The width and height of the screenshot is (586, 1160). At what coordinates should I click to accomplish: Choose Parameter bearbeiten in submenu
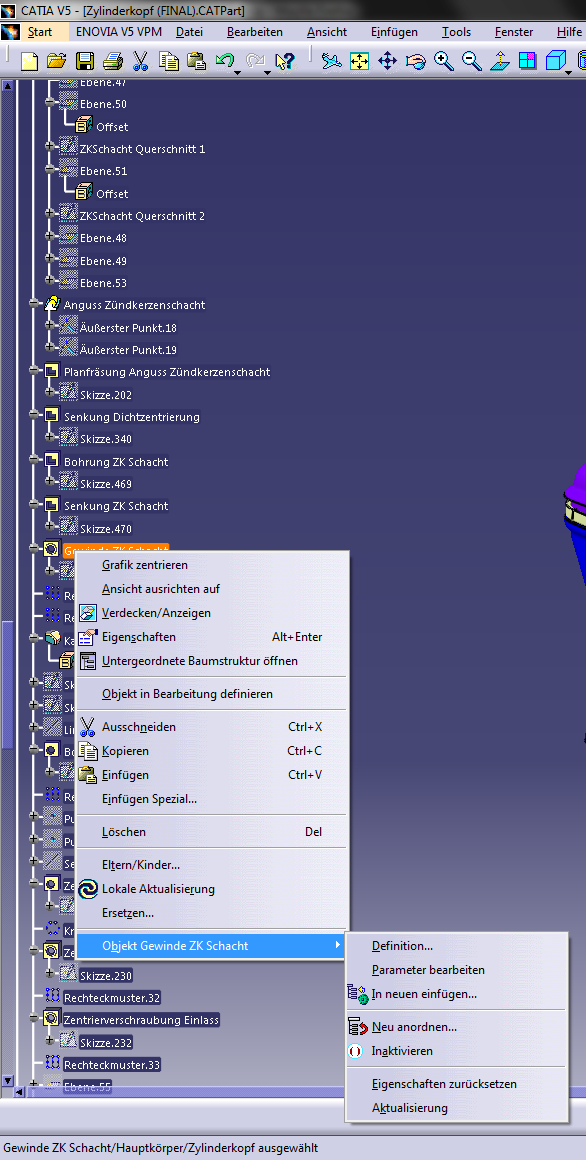coord(457,969)
